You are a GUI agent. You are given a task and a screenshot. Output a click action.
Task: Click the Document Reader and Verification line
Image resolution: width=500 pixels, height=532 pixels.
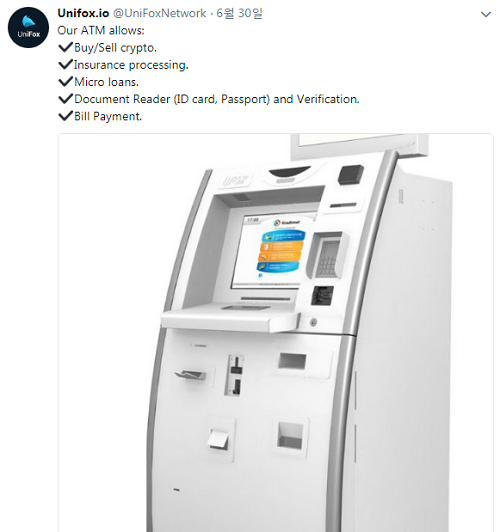216,99
